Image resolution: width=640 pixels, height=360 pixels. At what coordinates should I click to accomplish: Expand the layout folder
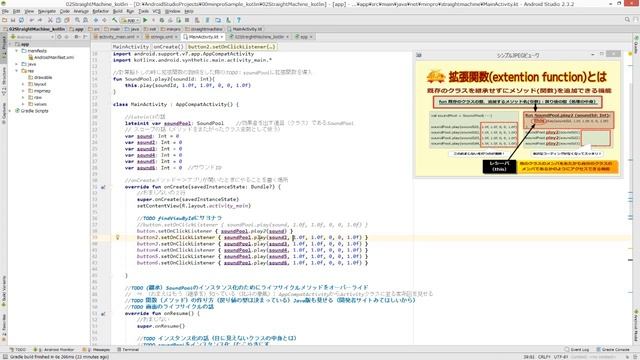[x=23, y=84]
